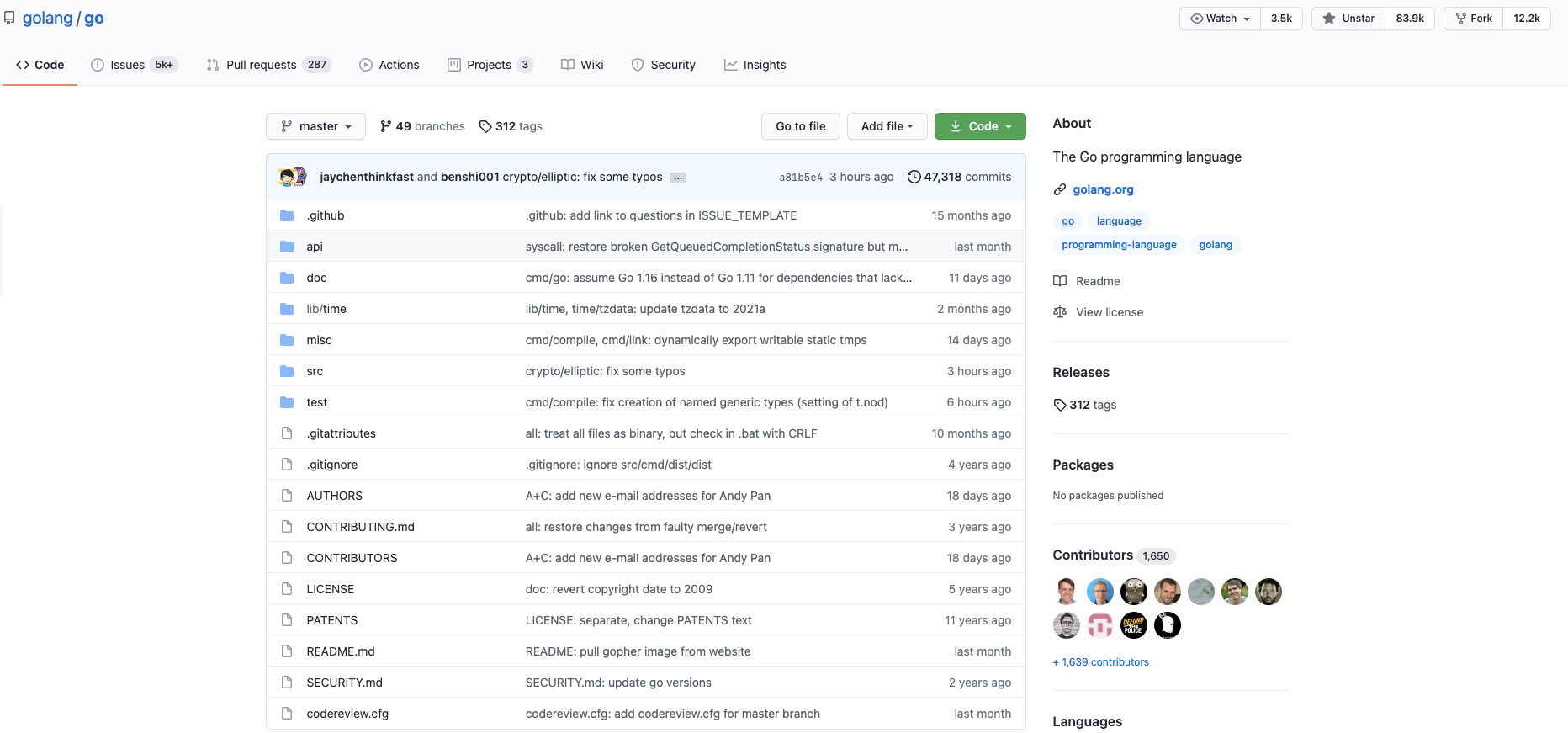
Task: Click the file icon for README.md
Action: [x=287, y=651]
